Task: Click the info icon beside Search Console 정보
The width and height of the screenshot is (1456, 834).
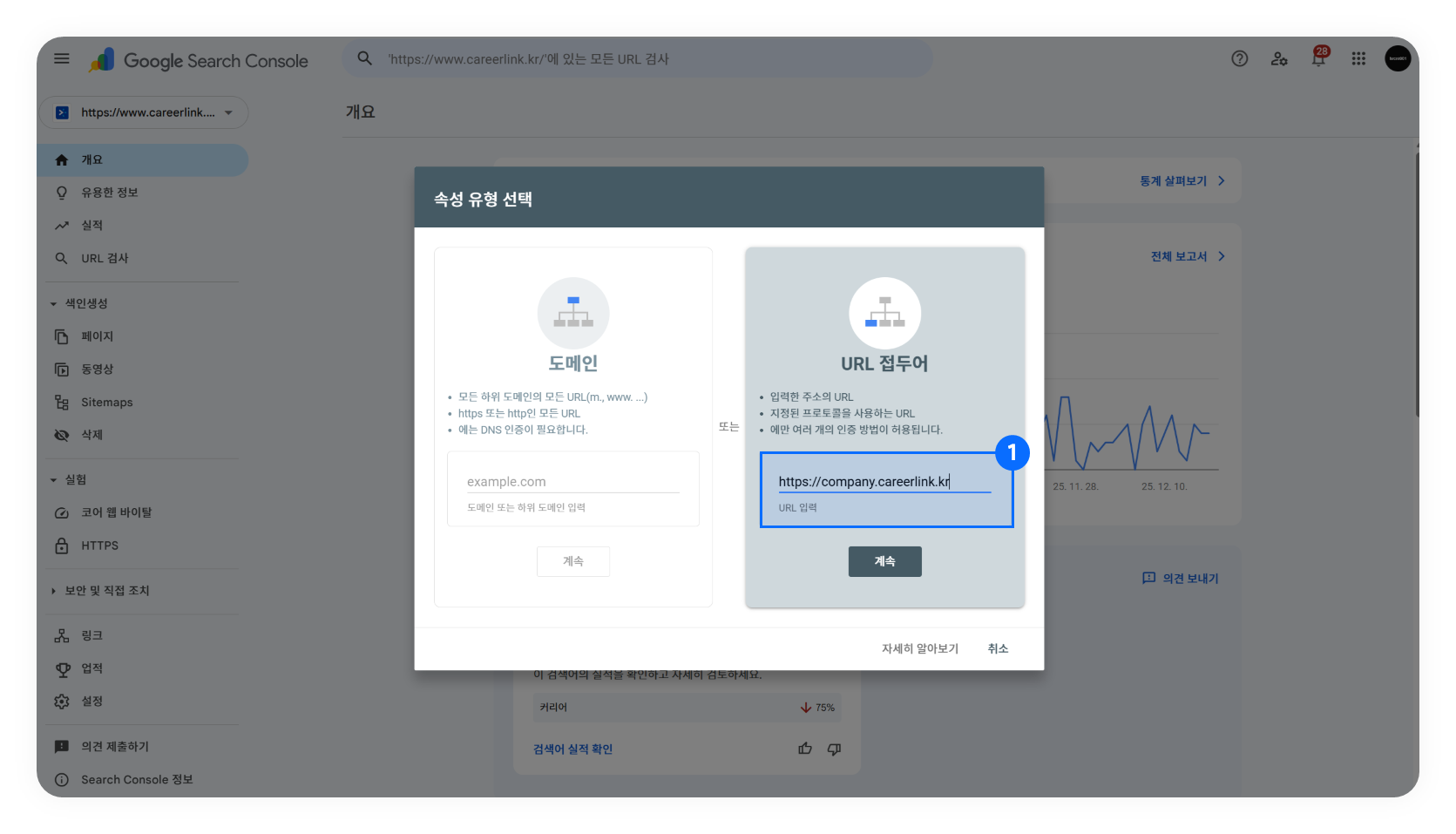Action: [x=62, y=780]
